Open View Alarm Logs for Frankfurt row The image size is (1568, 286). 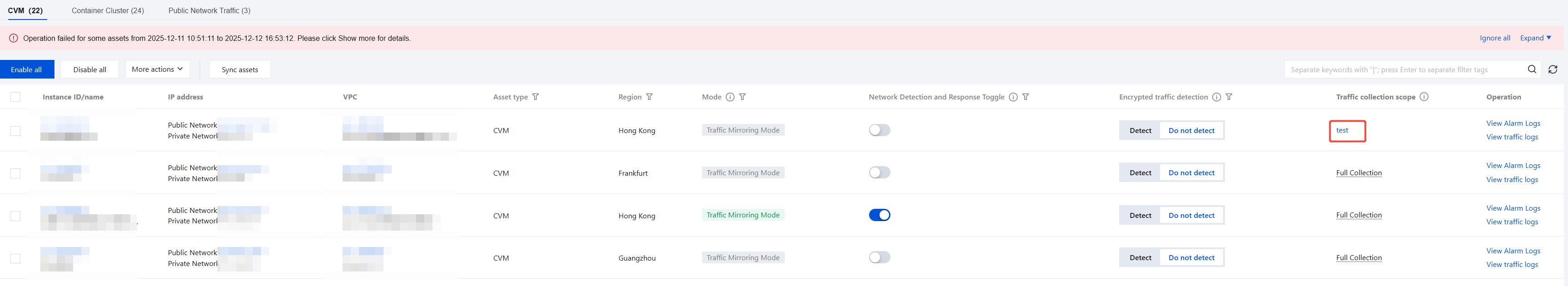pos(1513,166)
